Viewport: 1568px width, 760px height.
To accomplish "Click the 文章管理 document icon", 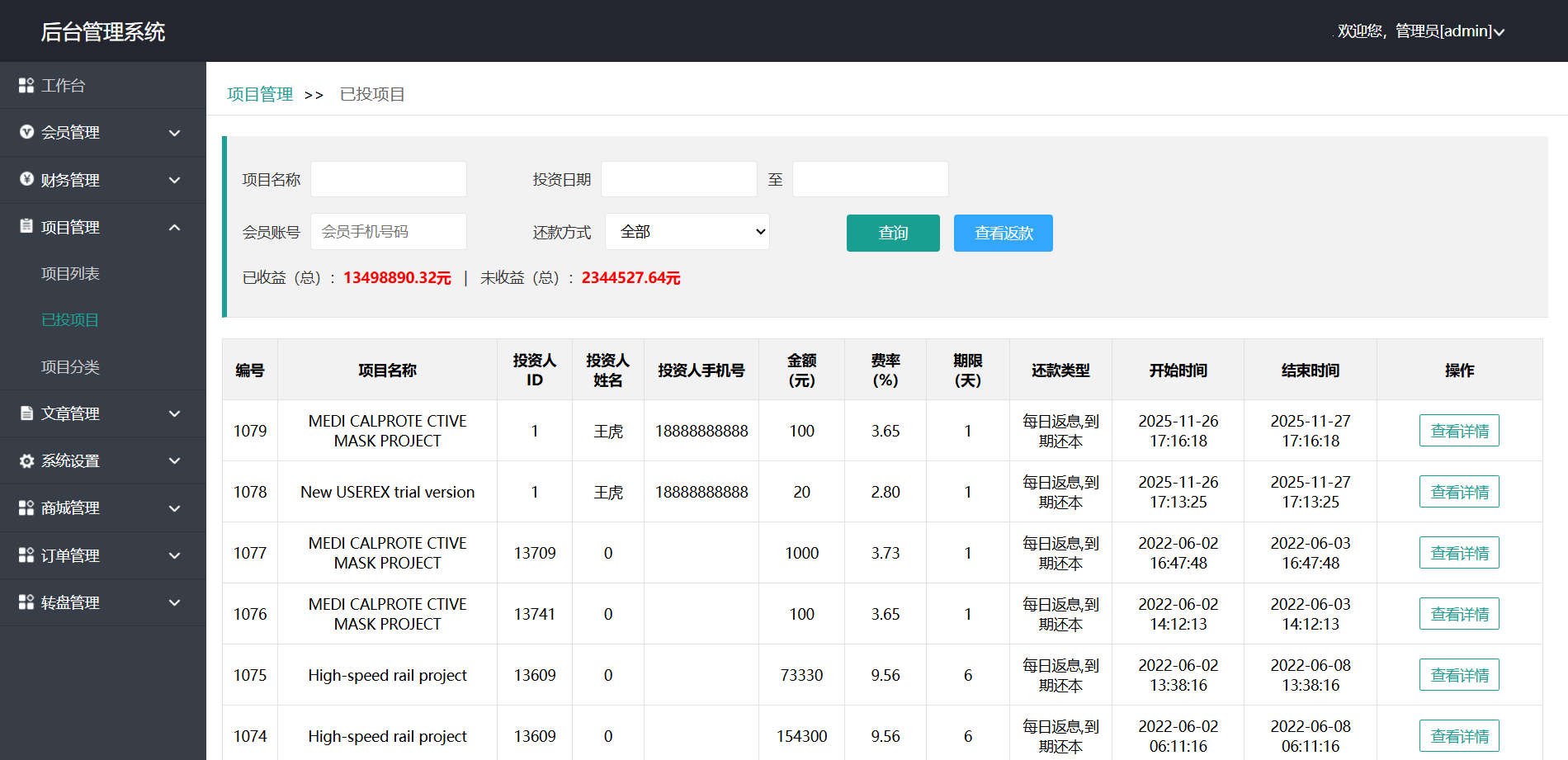I will (x=26, y=413).
